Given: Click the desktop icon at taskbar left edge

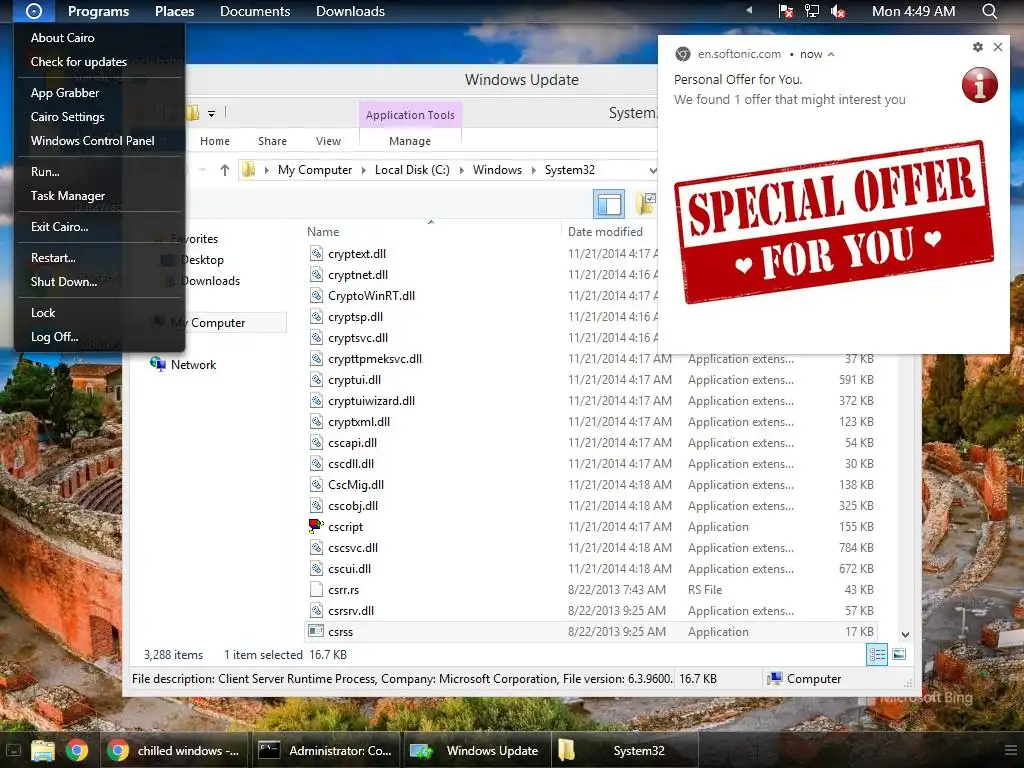Looking at the screenshot, I should 13,751.
